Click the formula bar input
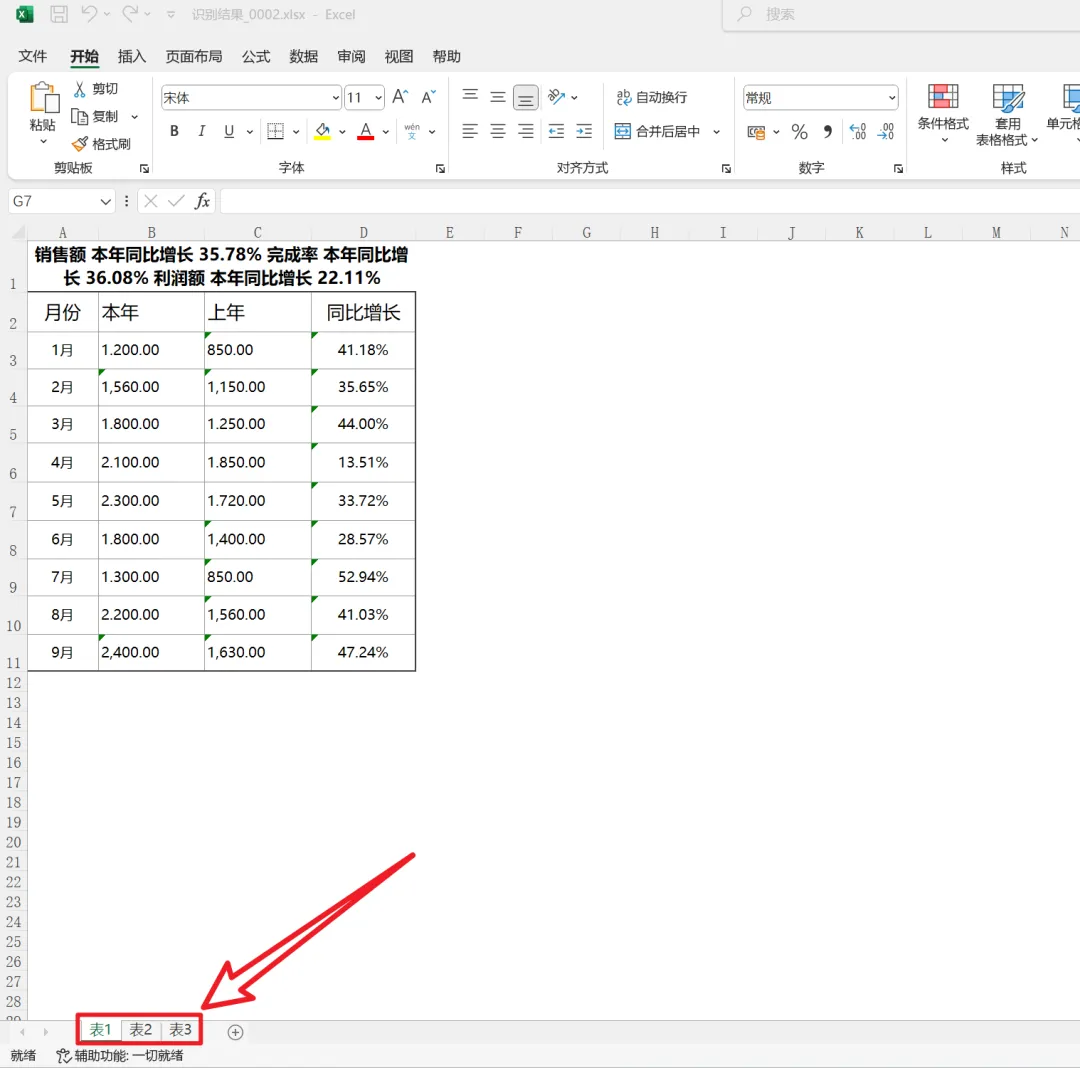Screen dimensions: 1080x1068 click(650, 201)
